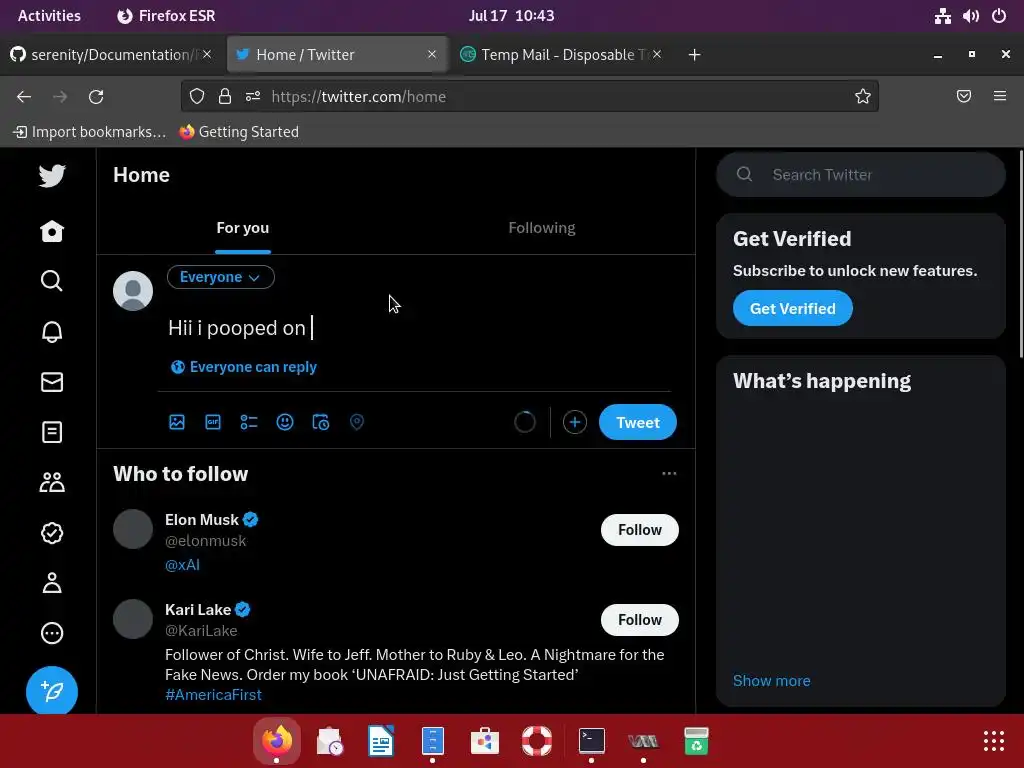Image resolution: width=1024 pixels, height=768 pixels.
Task: Open the Terminal from the dock
Action: pyautogui.click(x=592, y=741)
